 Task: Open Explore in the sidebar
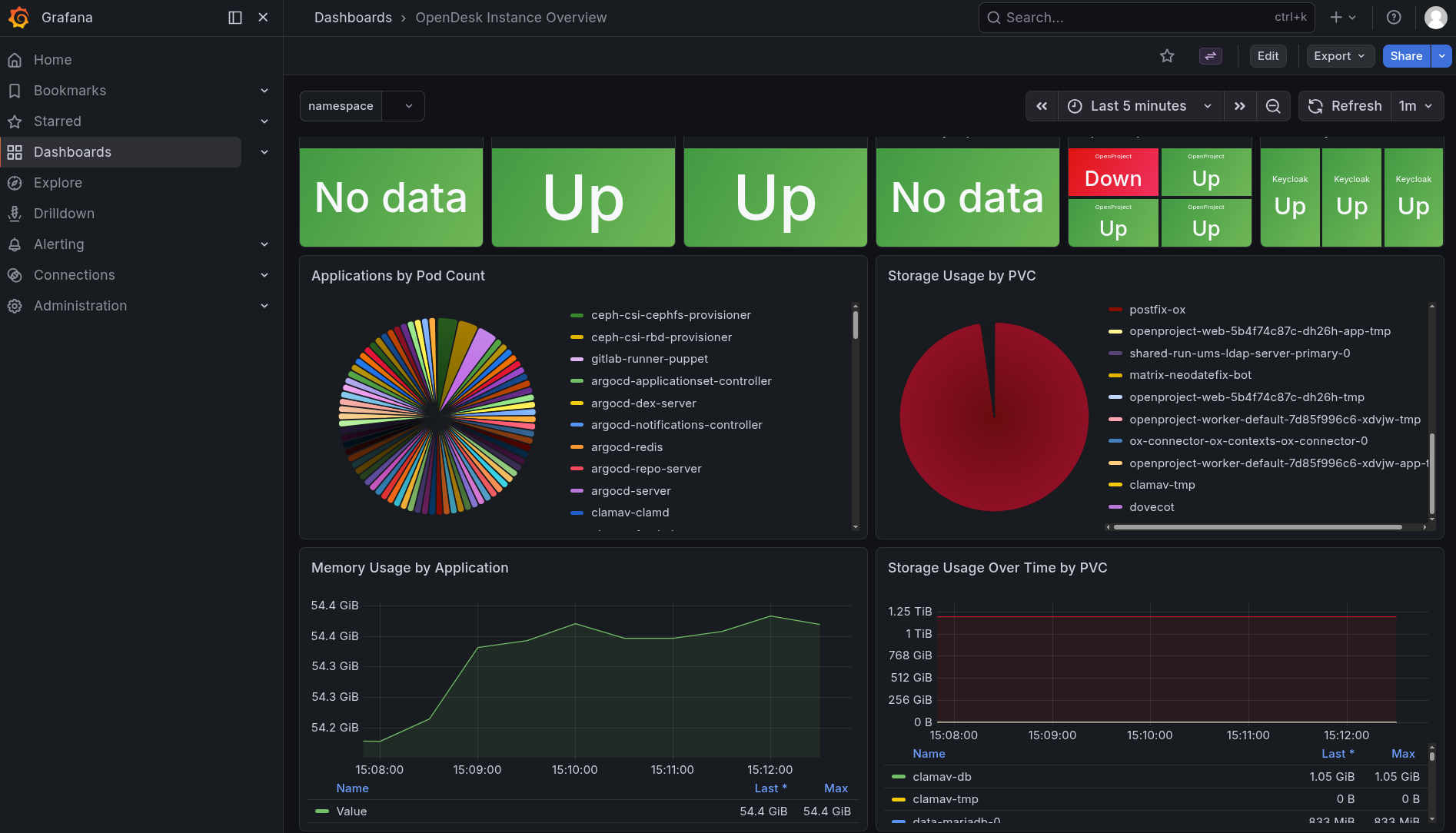coord(58,183)
